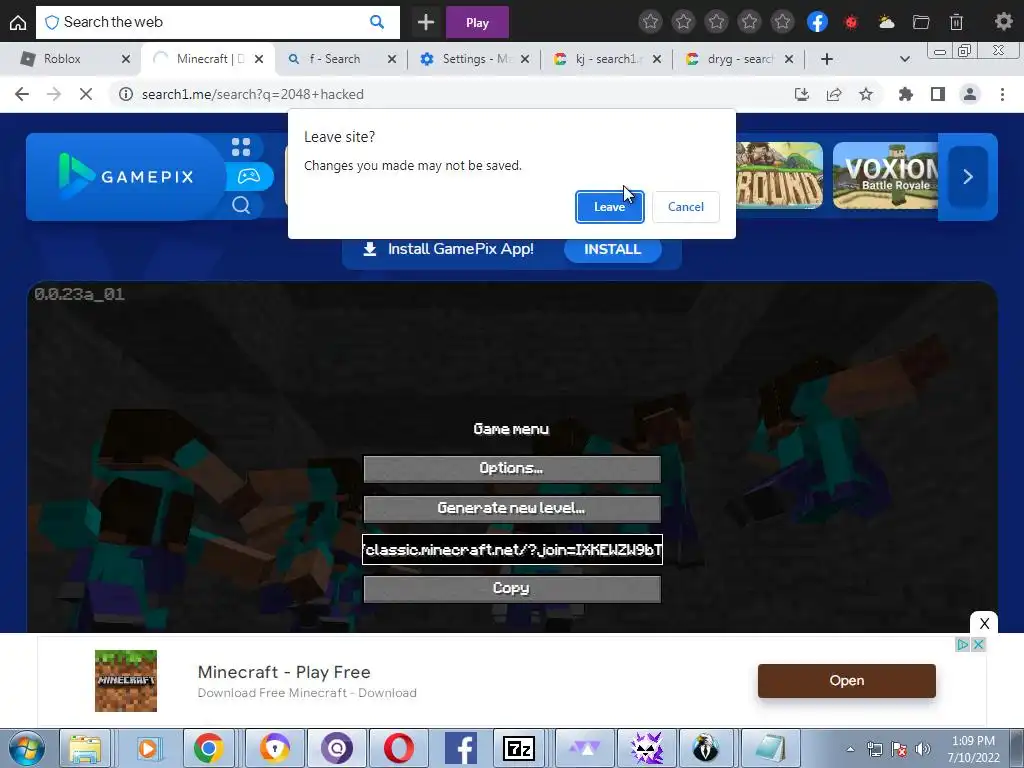Click the AdChoices triangle icon

[963, 645]
